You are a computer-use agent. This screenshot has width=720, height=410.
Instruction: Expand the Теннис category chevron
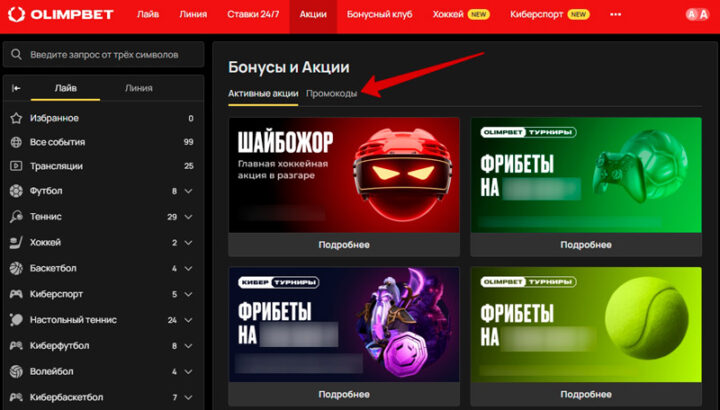(x=188, y=216)
